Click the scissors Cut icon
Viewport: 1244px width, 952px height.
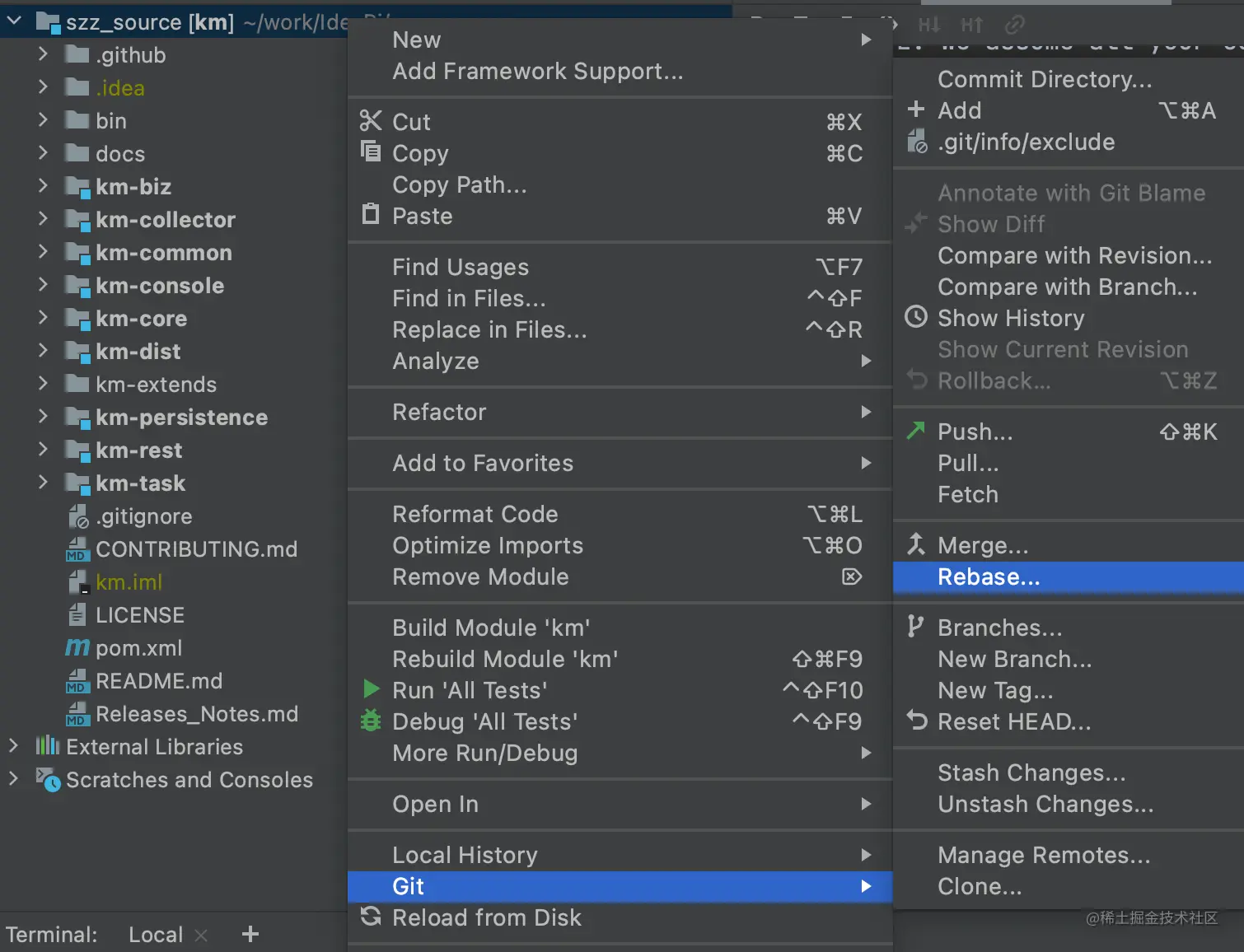click(x=371, y=121)
